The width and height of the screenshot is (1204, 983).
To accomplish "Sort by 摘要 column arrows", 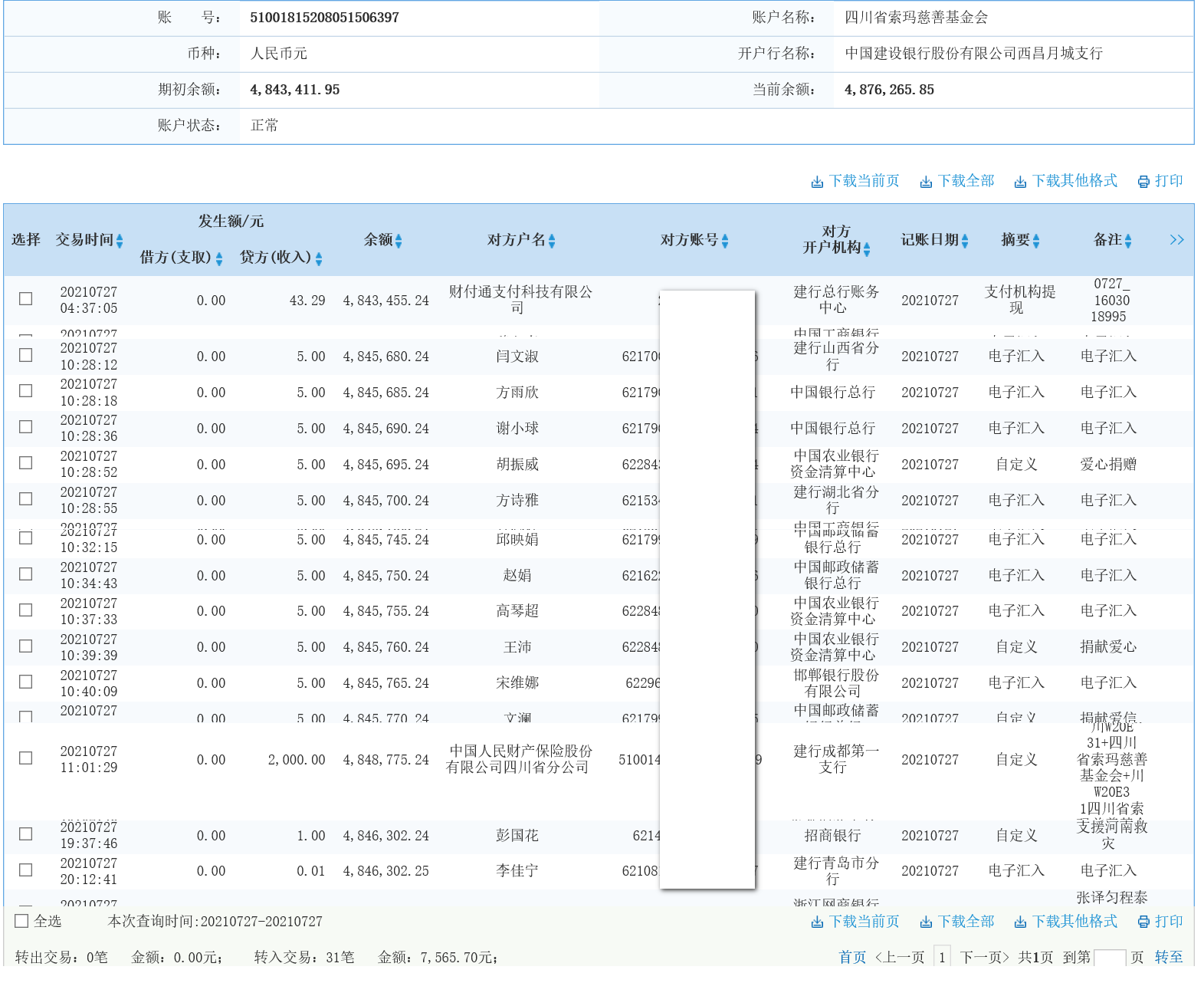I will click(1036, 241).
